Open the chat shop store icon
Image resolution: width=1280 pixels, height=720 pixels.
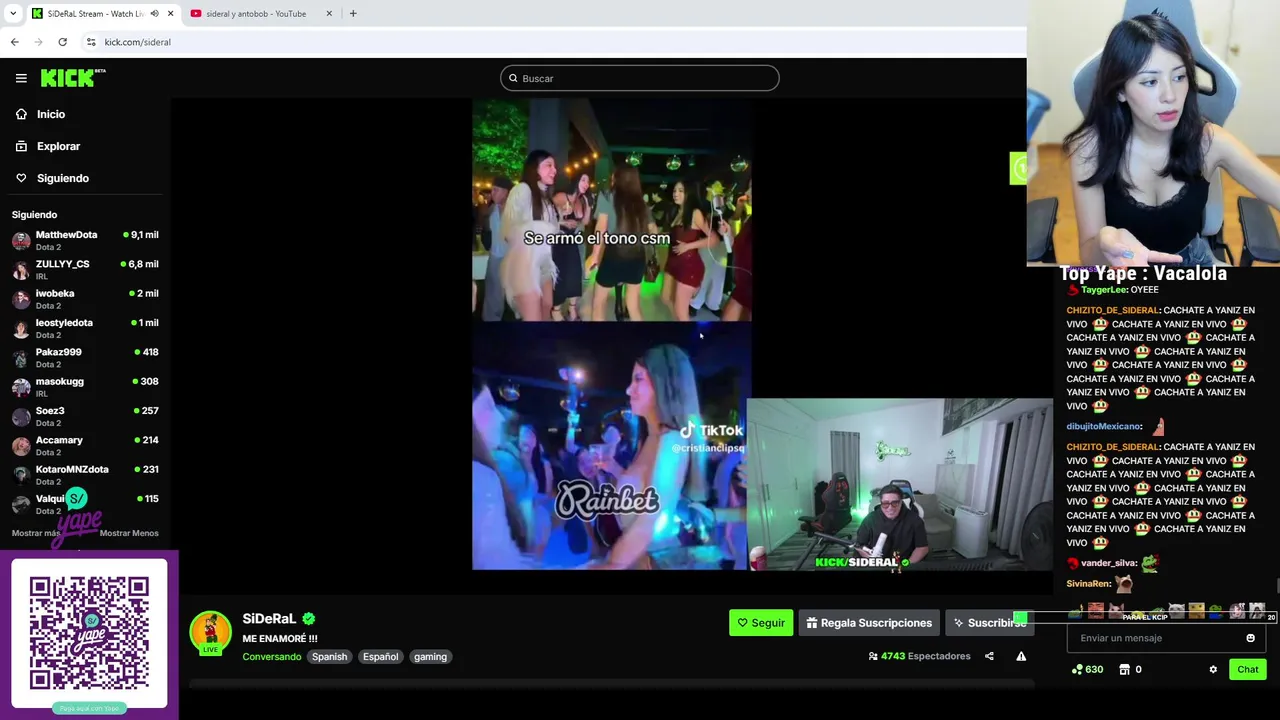[x=1124, y=670]
